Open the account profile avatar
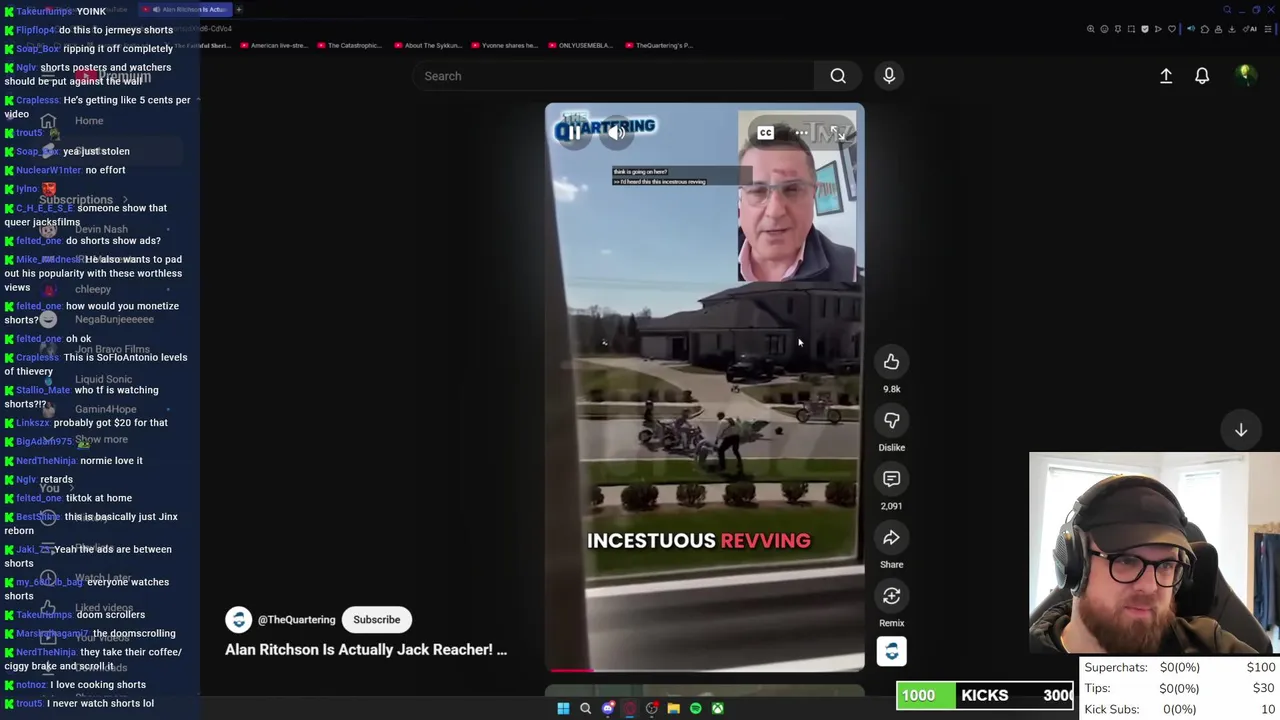The height and width of the screenshot is (720, 1280). click(1246, 76)
